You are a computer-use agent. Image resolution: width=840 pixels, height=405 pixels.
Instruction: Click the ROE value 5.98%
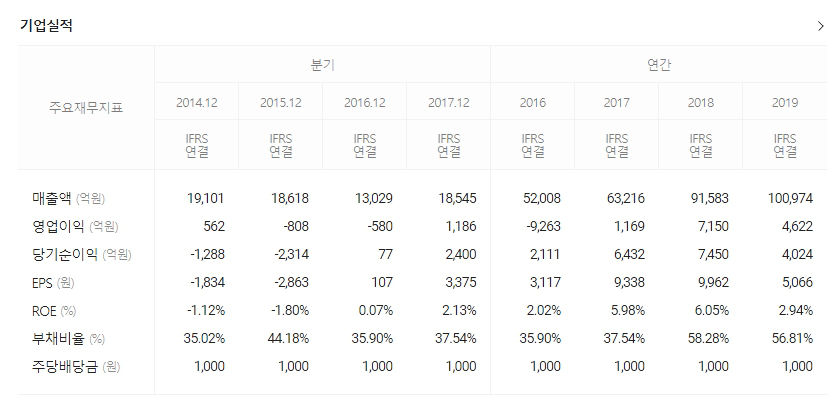click(x=628, y=310)
